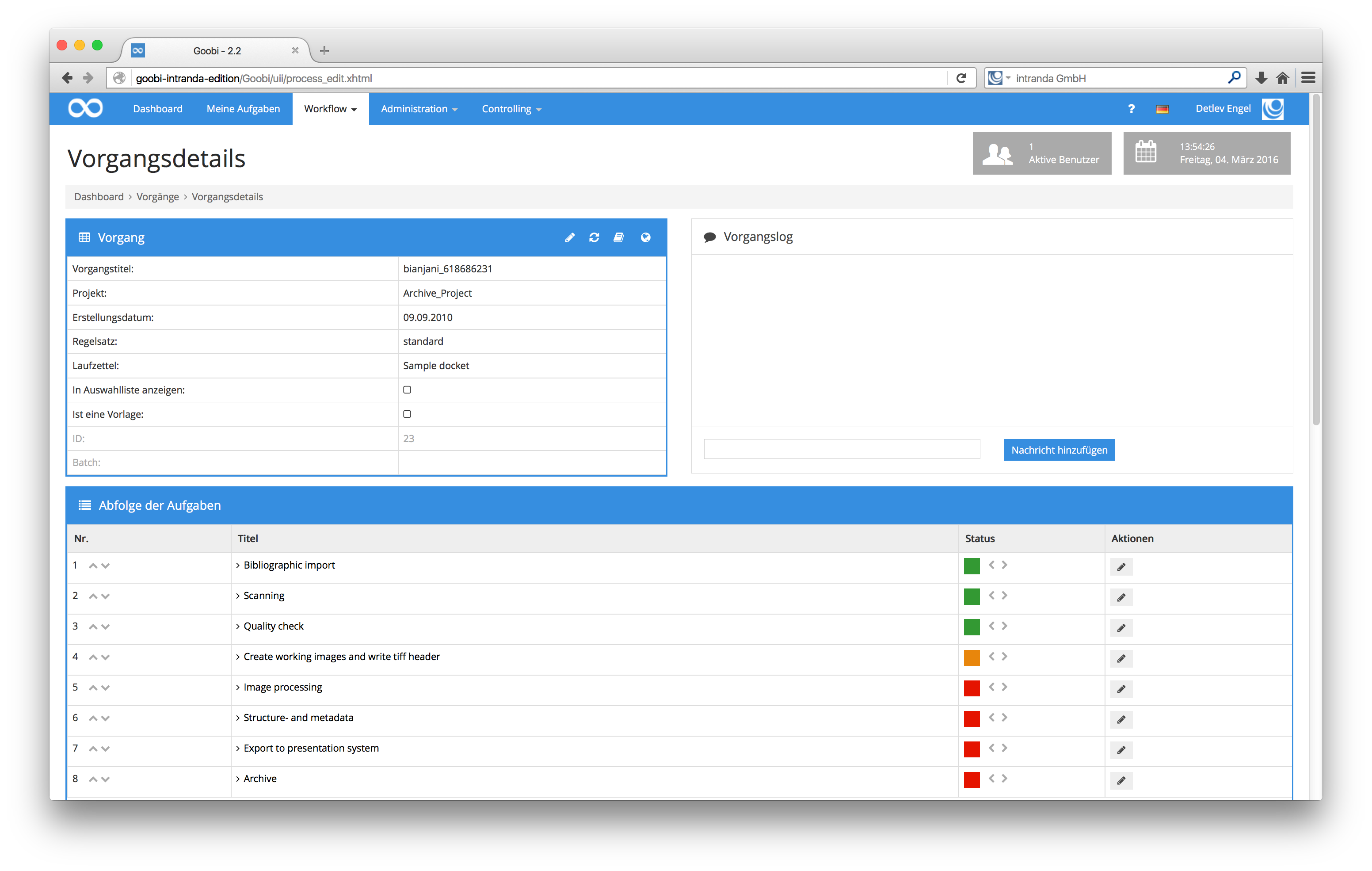Open the help question mark icon
Screen dimensions: 1372x871
[x=1131, y=109]
